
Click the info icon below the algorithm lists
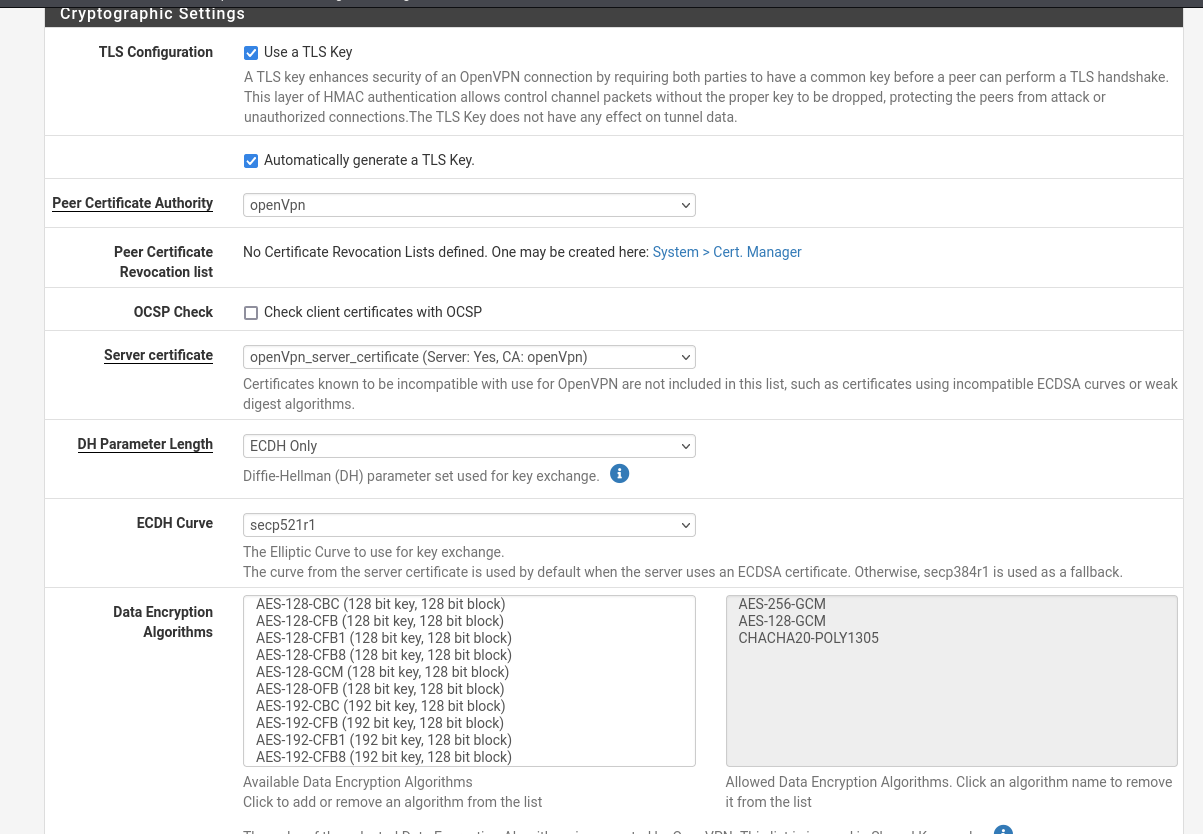point(1003,830)
